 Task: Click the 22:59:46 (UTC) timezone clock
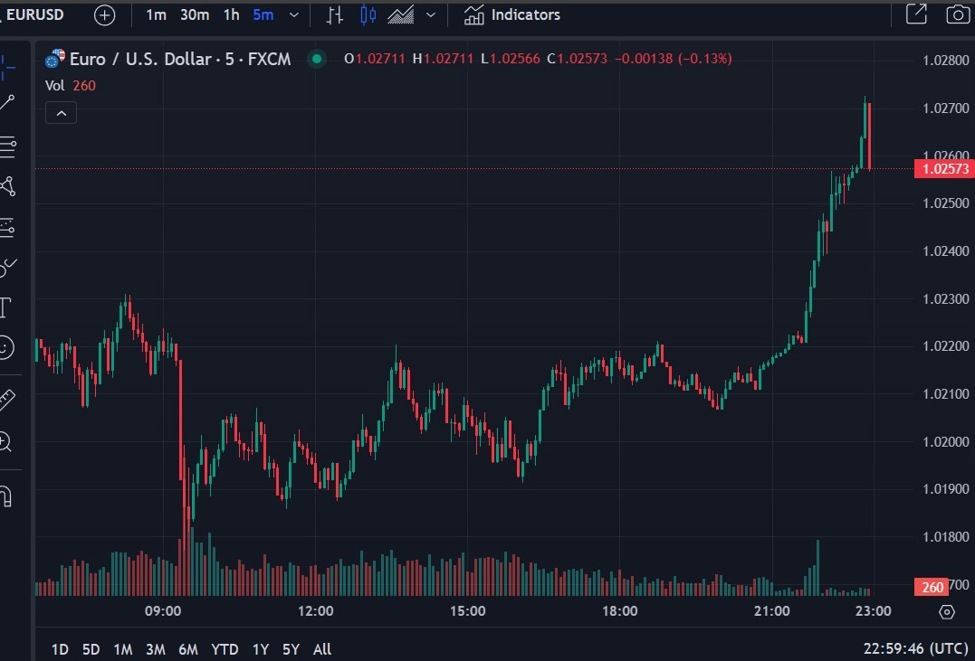pyautogui.click(x=909, y=649)
